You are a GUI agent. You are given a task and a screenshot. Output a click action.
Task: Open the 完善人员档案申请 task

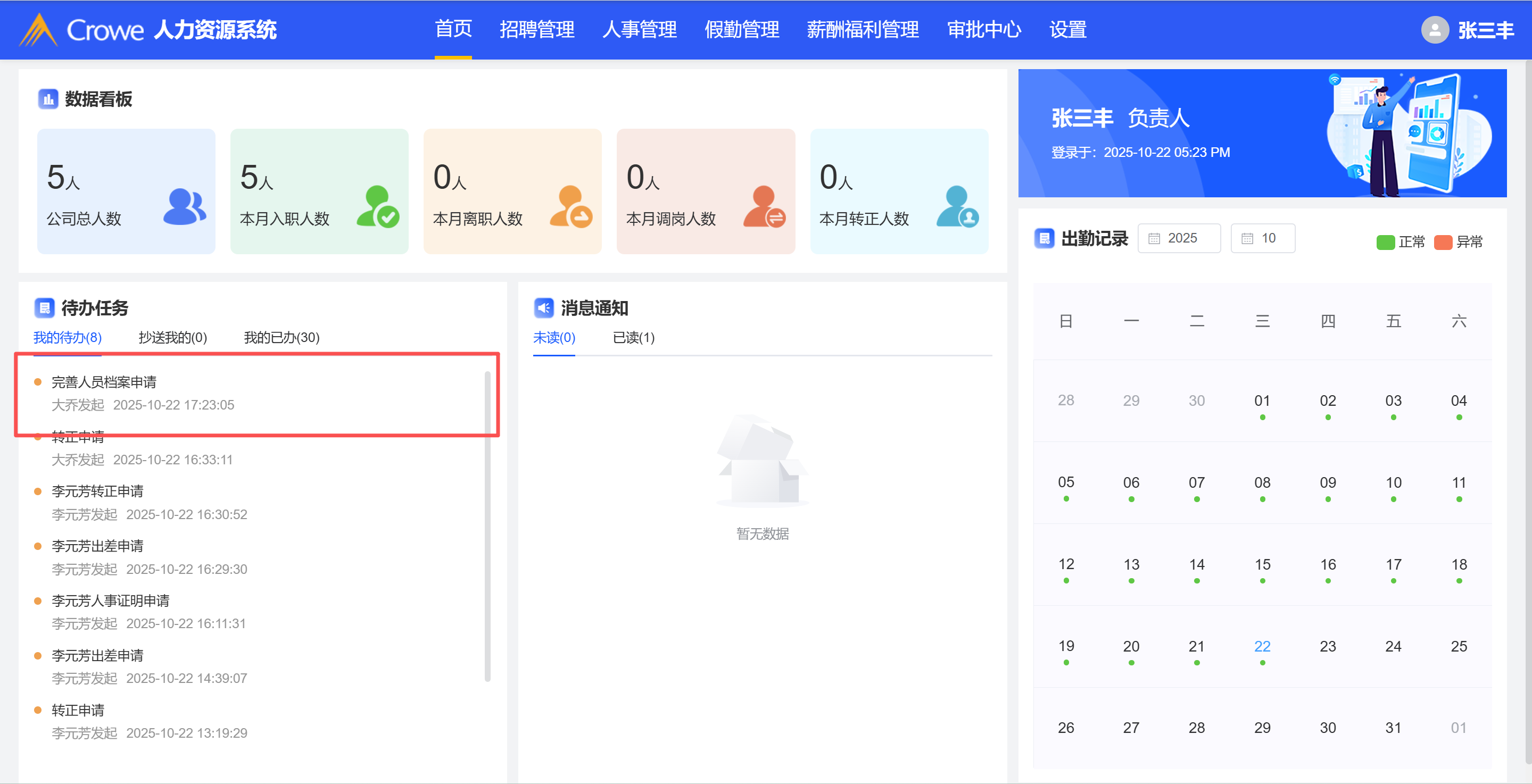pyautogui.click(x=104, y=382)
